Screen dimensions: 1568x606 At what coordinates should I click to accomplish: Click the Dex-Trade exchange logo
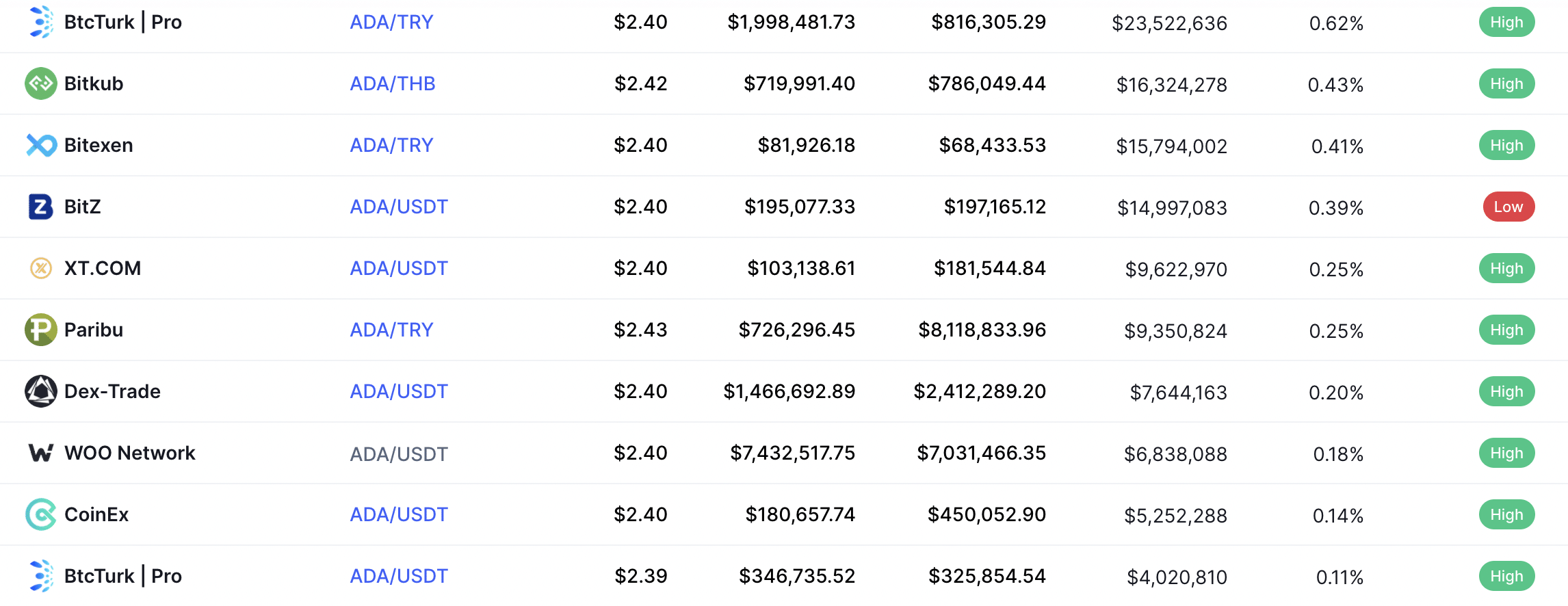click(41, 391)
